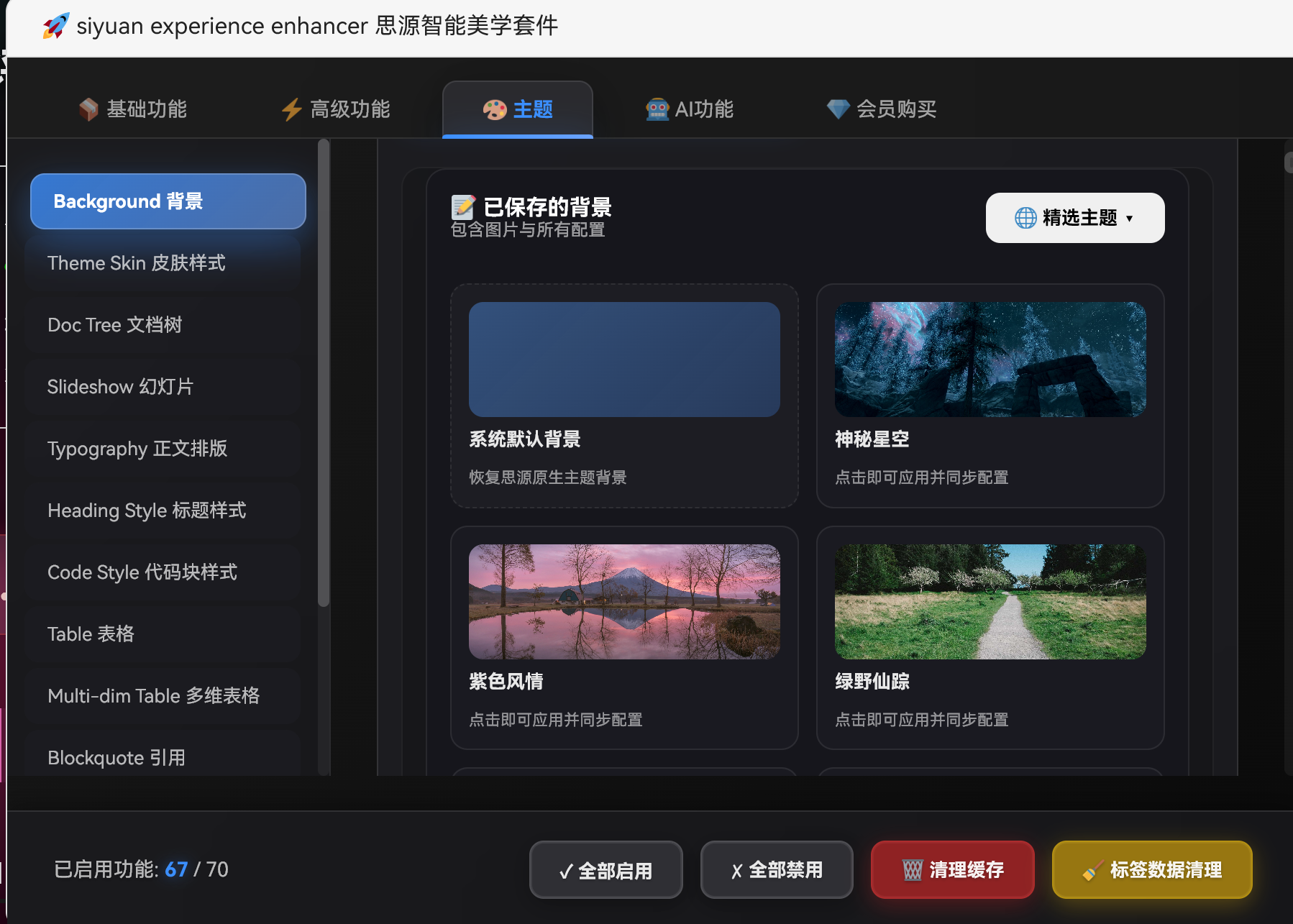Click the lightning bolt icon beside 高级功能
This screenshot has width=1293, height=924.
click(291, 109)
